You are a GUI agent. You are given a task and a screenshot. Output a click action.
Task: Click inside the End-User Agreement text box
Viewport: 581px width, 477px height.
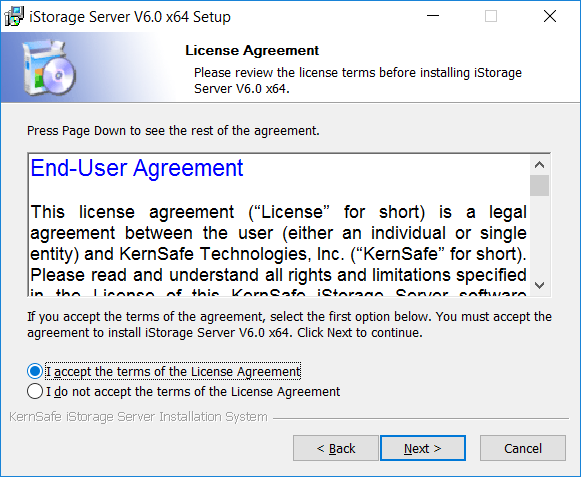279,225
